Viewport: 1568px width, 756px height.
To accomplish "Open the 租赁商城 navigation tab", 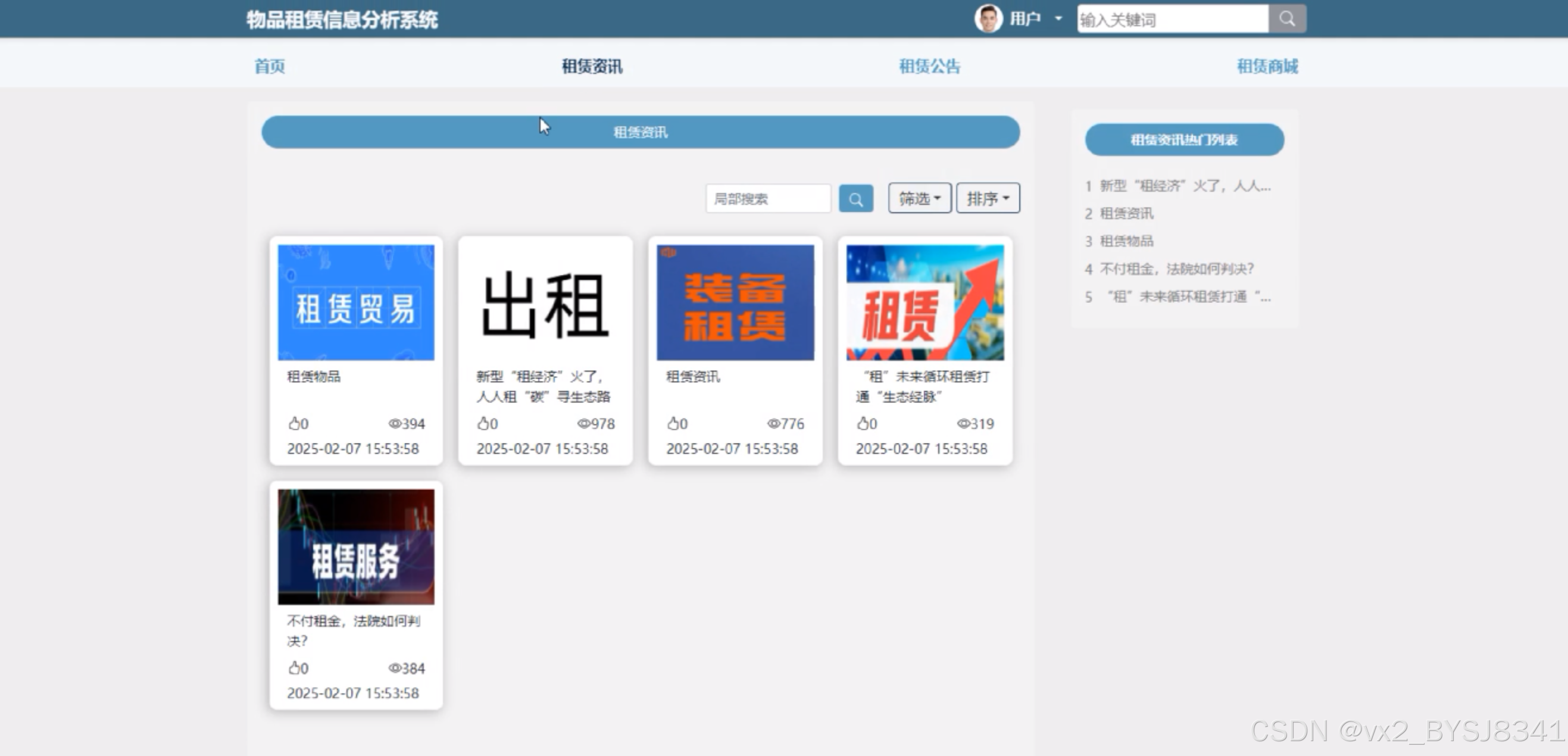I will [x=1267, y=66].
